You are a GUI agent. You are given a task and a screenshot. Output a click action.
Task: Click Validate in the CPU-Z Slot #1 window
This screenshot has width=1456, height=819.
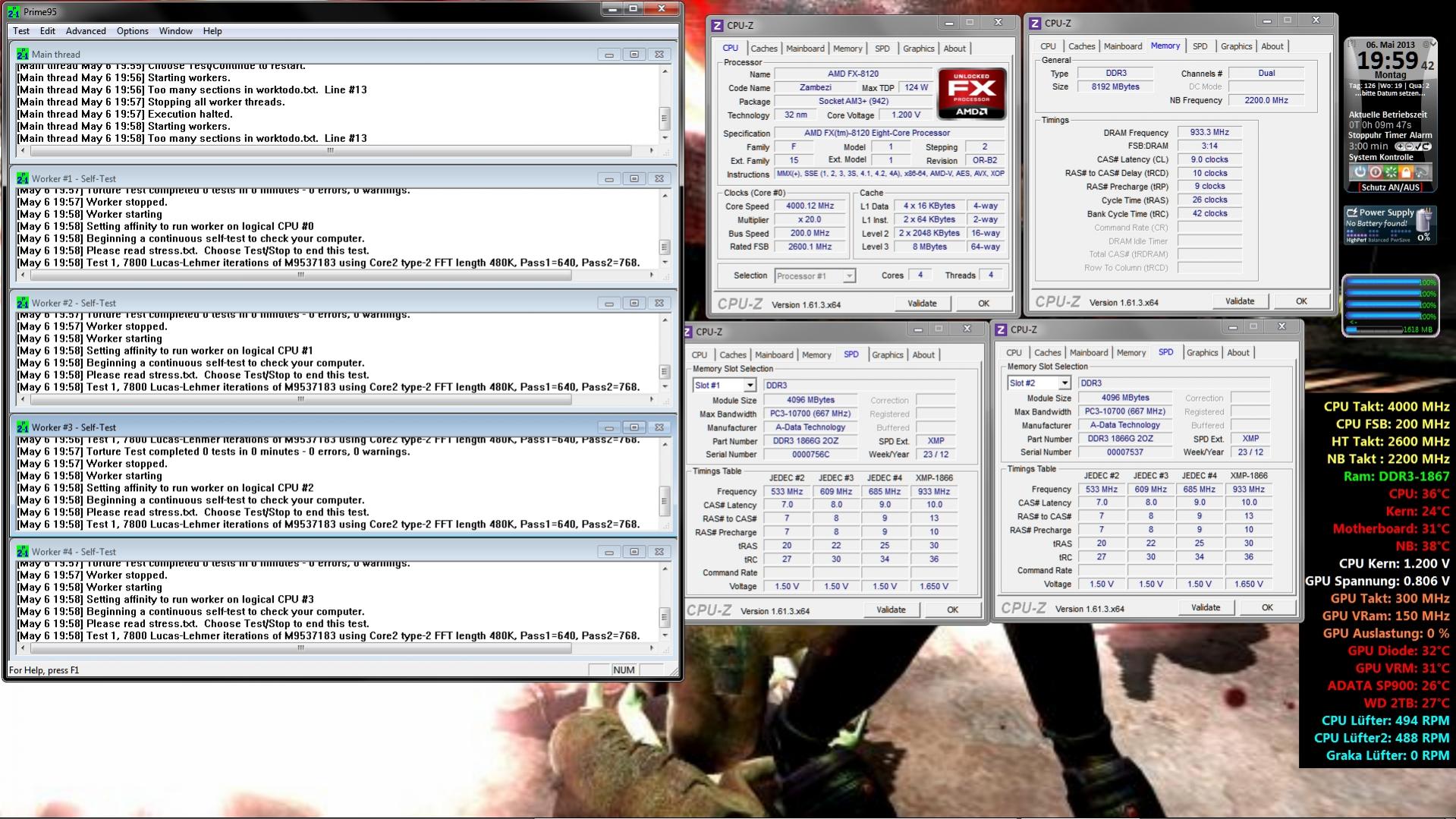pyautogui.click(x=891, y=610)
